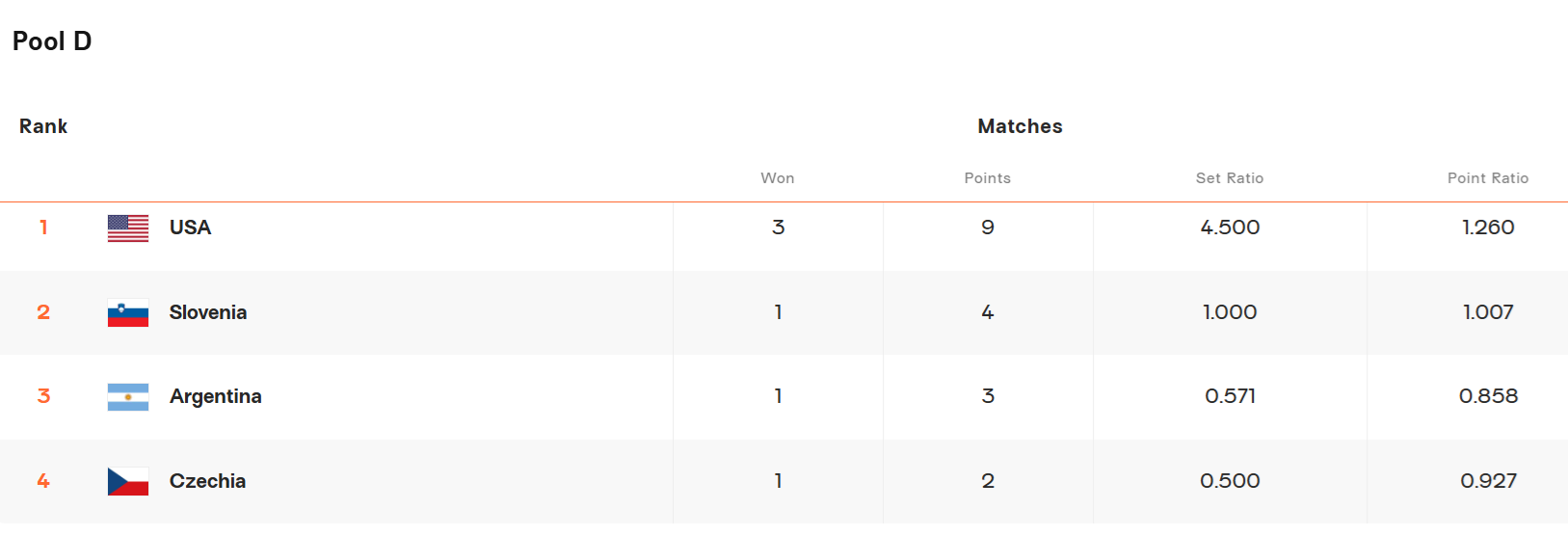The width and height of the screenshot is (1568, 536).
Task: Open the Slovenia team link
Action: click(x=208, y=312)
